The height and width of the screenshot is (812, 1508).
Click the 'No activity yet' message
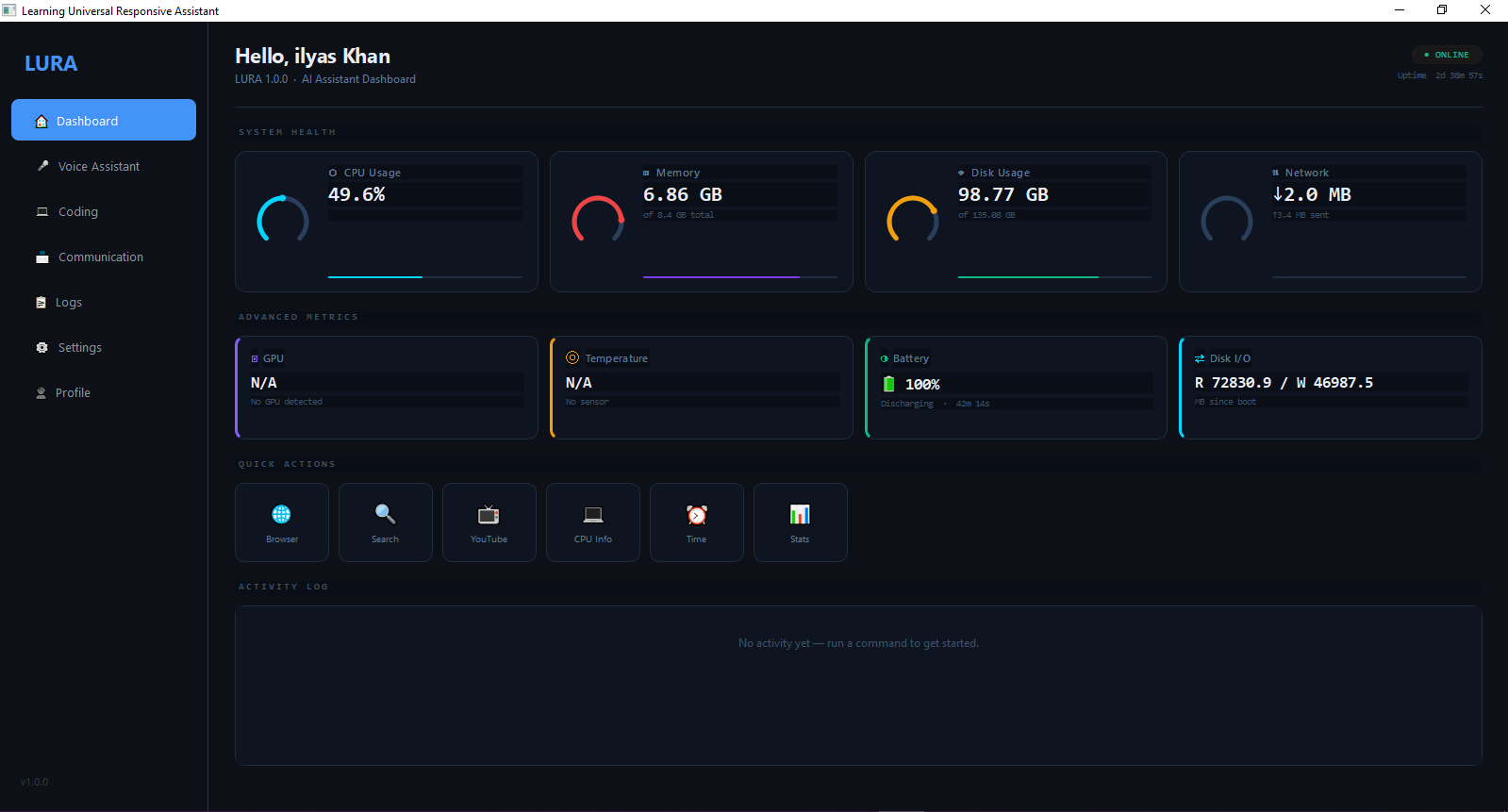click(858, 643)
